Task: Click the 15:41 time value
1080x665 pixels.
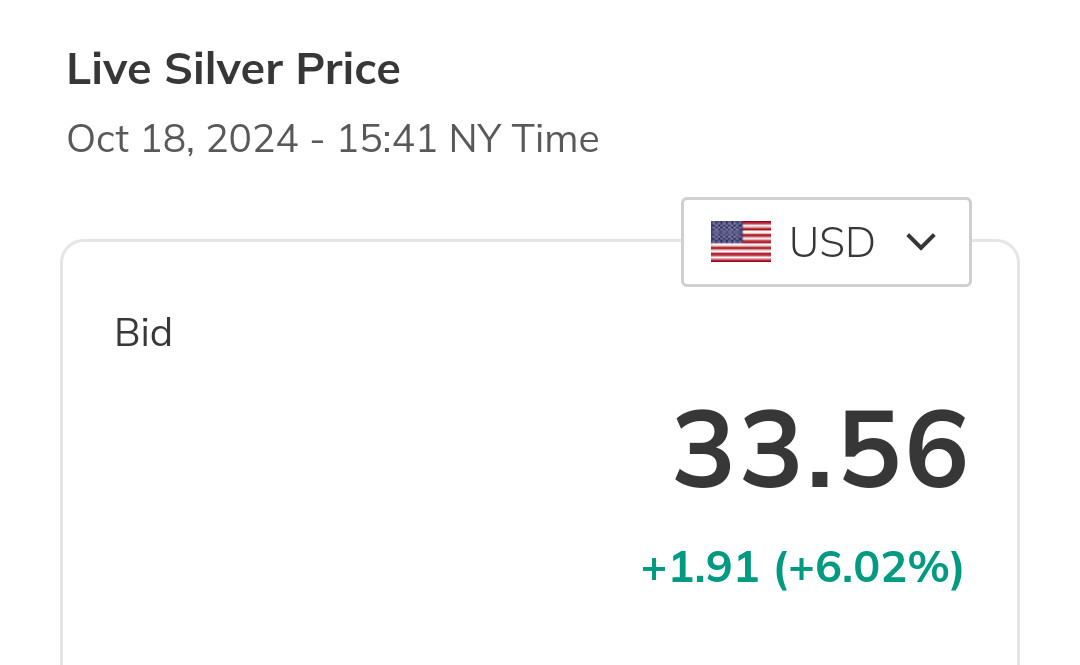Action: pos(387,139)
